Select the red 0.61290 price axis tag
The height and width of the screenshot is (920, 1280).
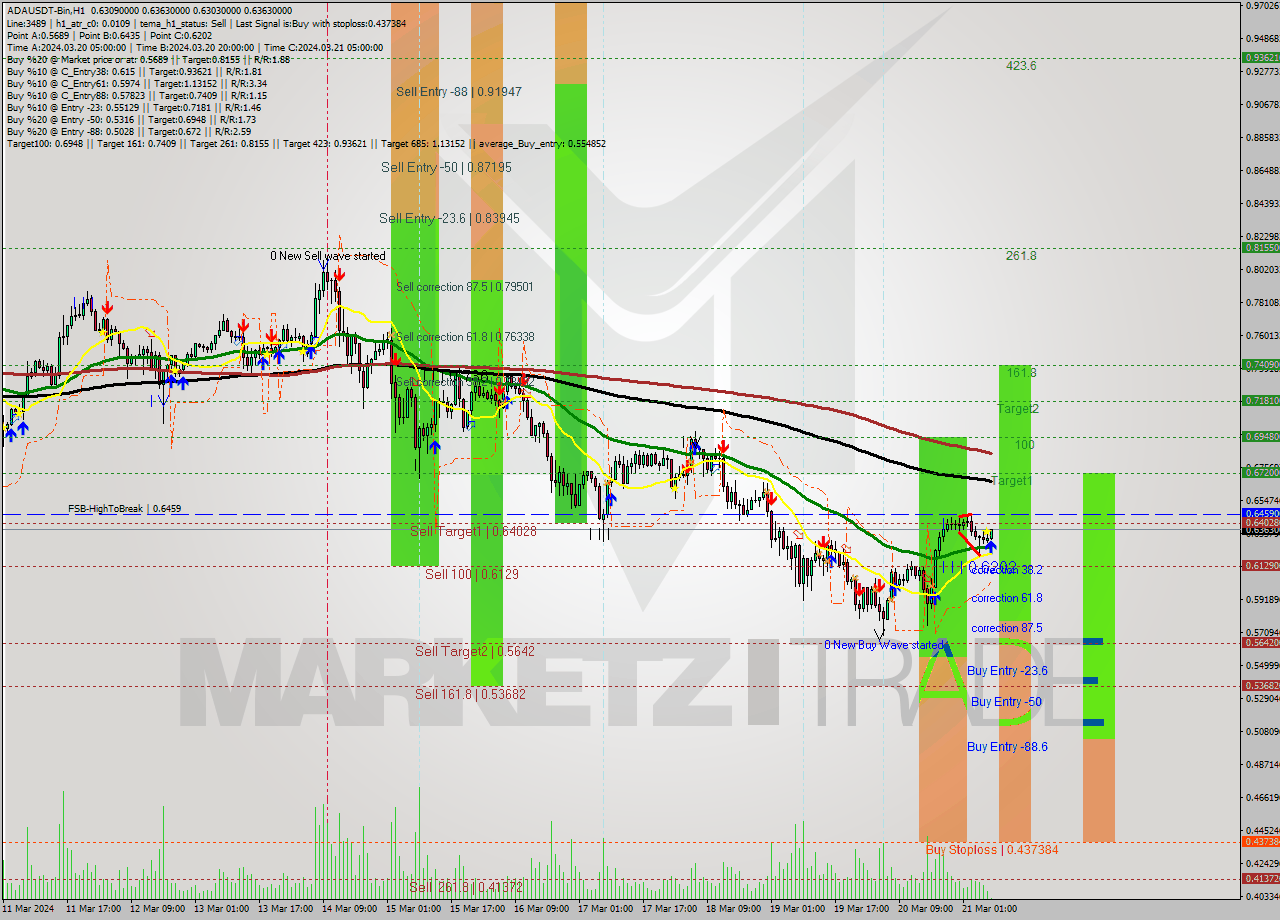pyautogui.click(x=1260, y=566)
